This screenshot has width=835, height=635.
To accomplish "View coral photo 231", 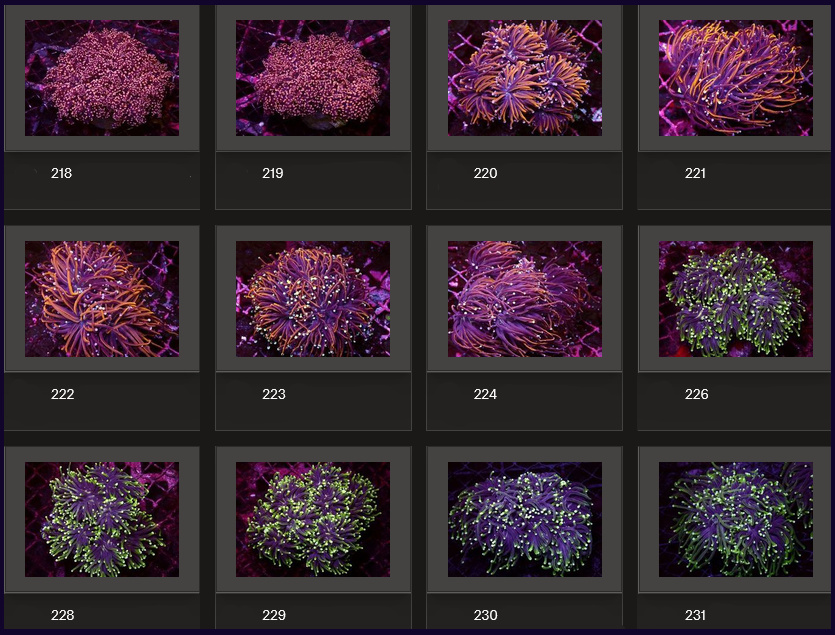I will 735,519.
